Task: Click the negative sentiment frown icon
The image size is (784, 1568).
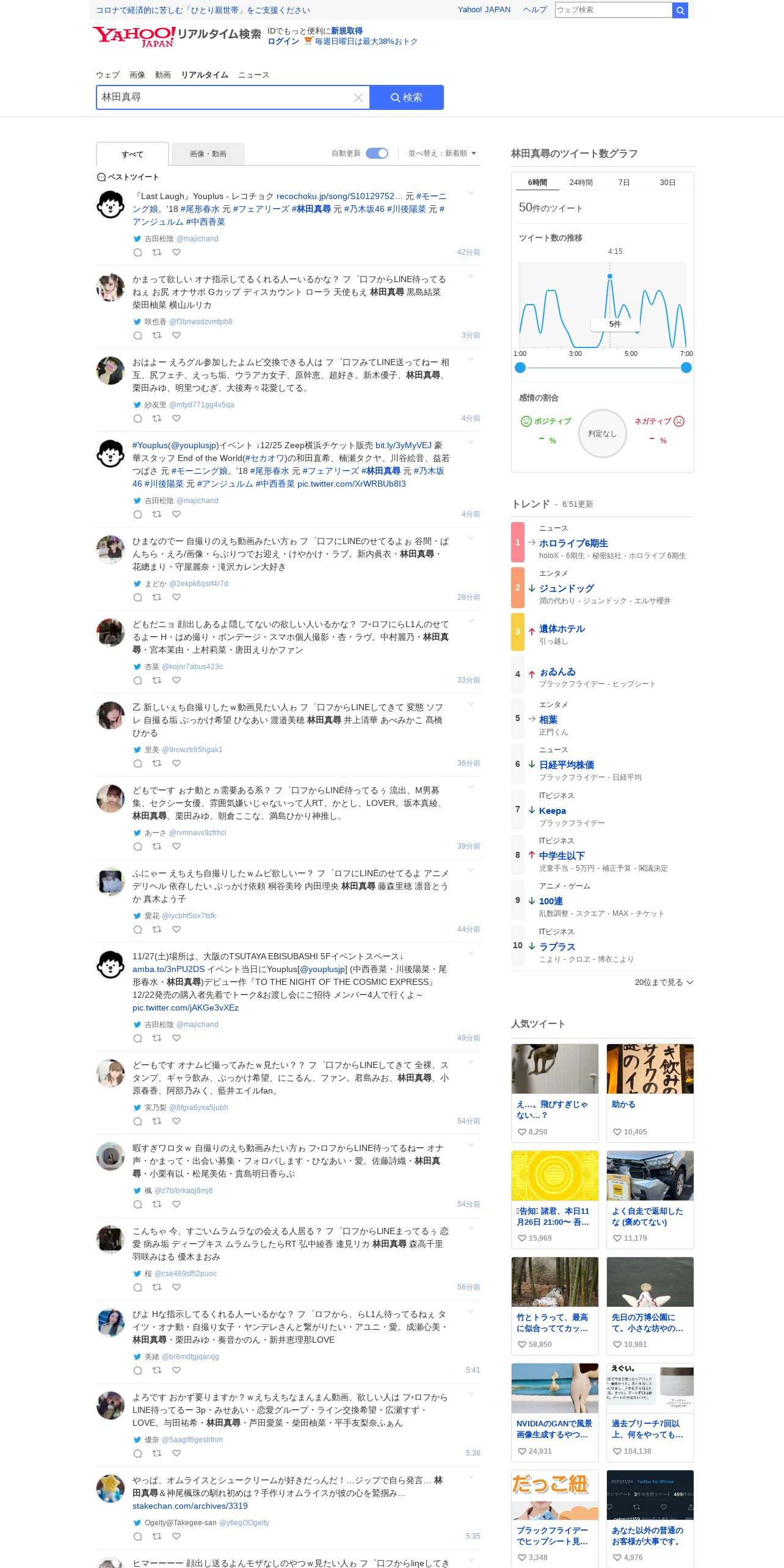Action: 679,421
